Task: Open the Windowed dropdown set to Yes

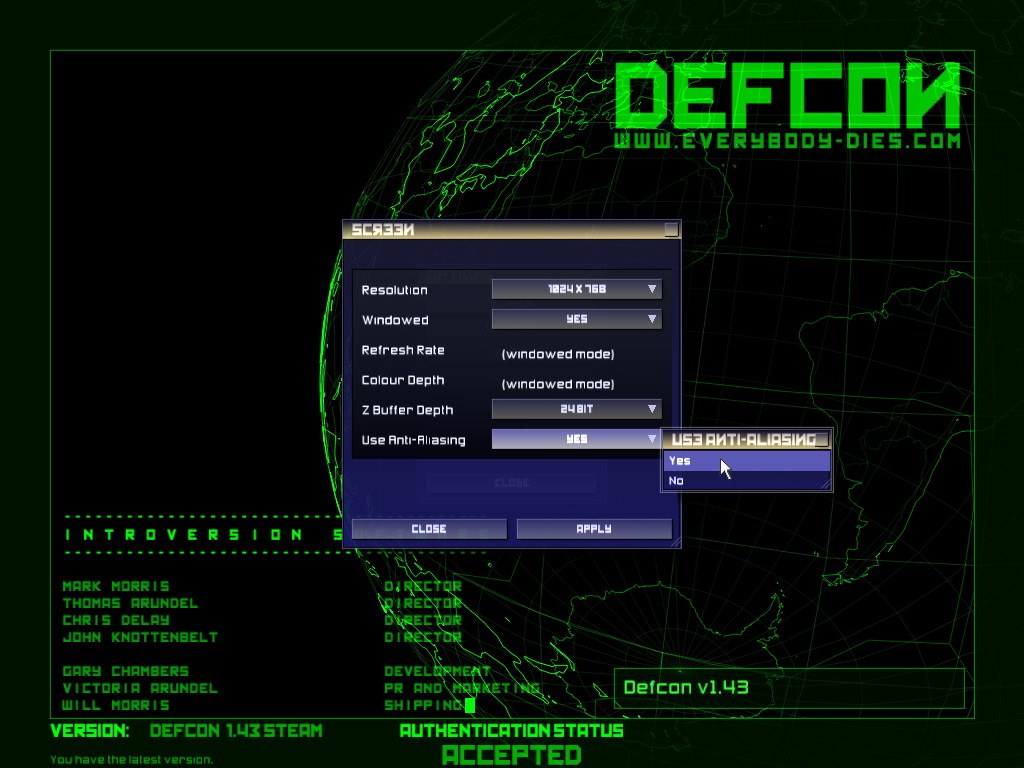Action: 577,319
